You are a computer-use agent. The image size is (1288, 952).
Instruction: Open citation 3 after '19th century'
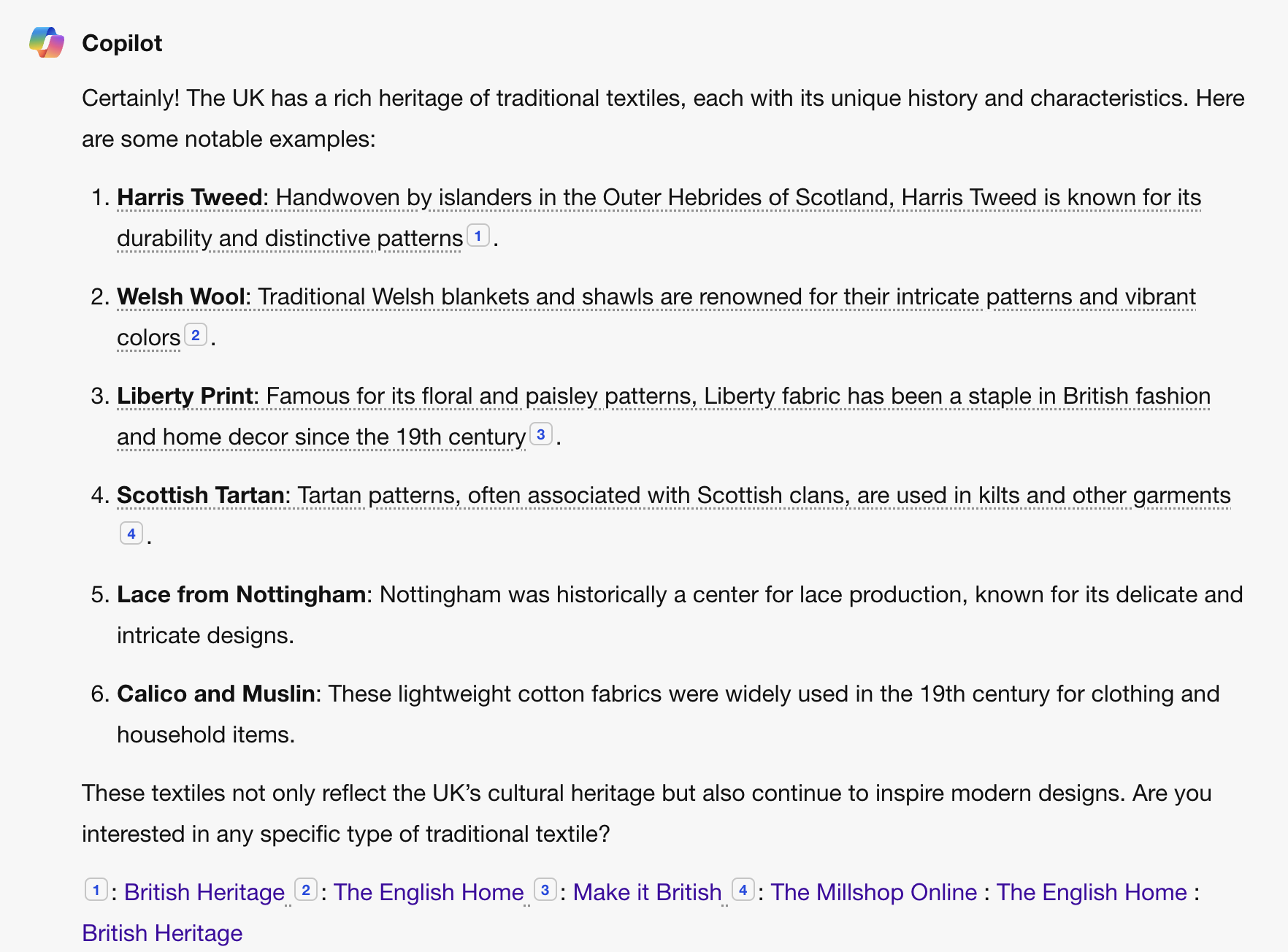(541, 434)
